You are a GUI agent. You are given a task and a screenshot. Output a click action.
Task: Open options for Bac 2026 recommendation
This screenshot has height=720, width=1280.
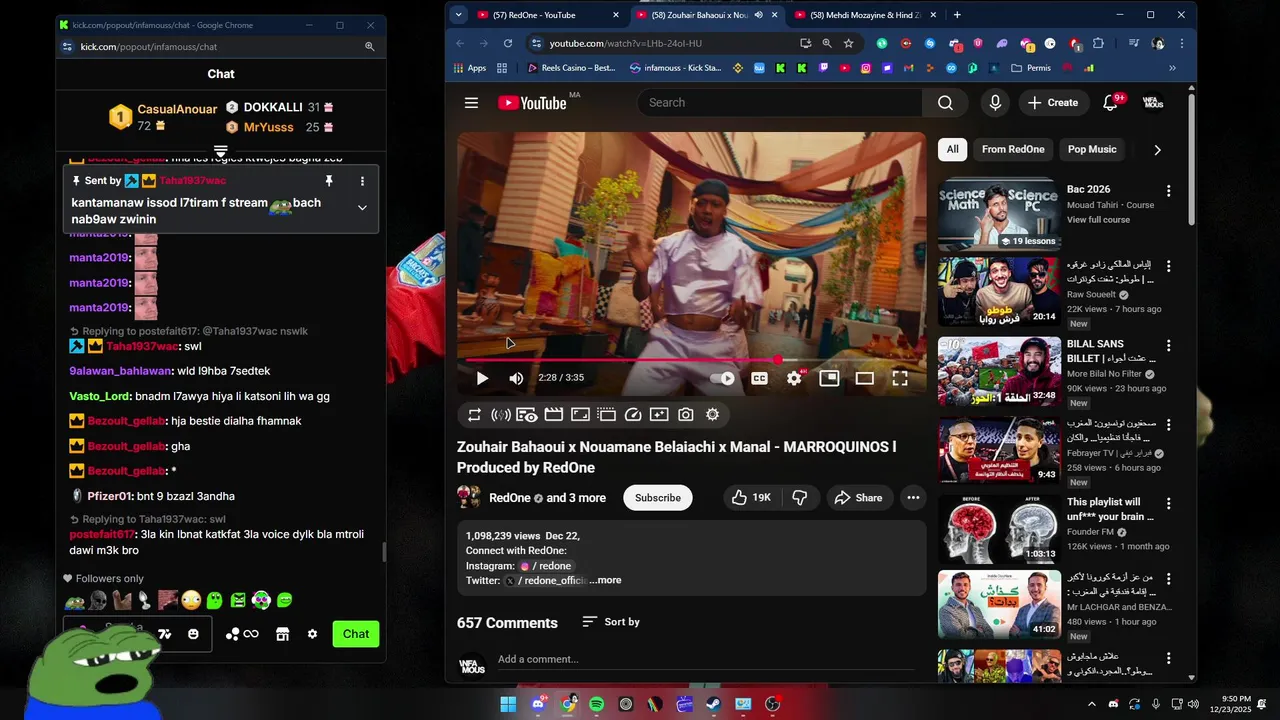click(x=1168, y=191)
